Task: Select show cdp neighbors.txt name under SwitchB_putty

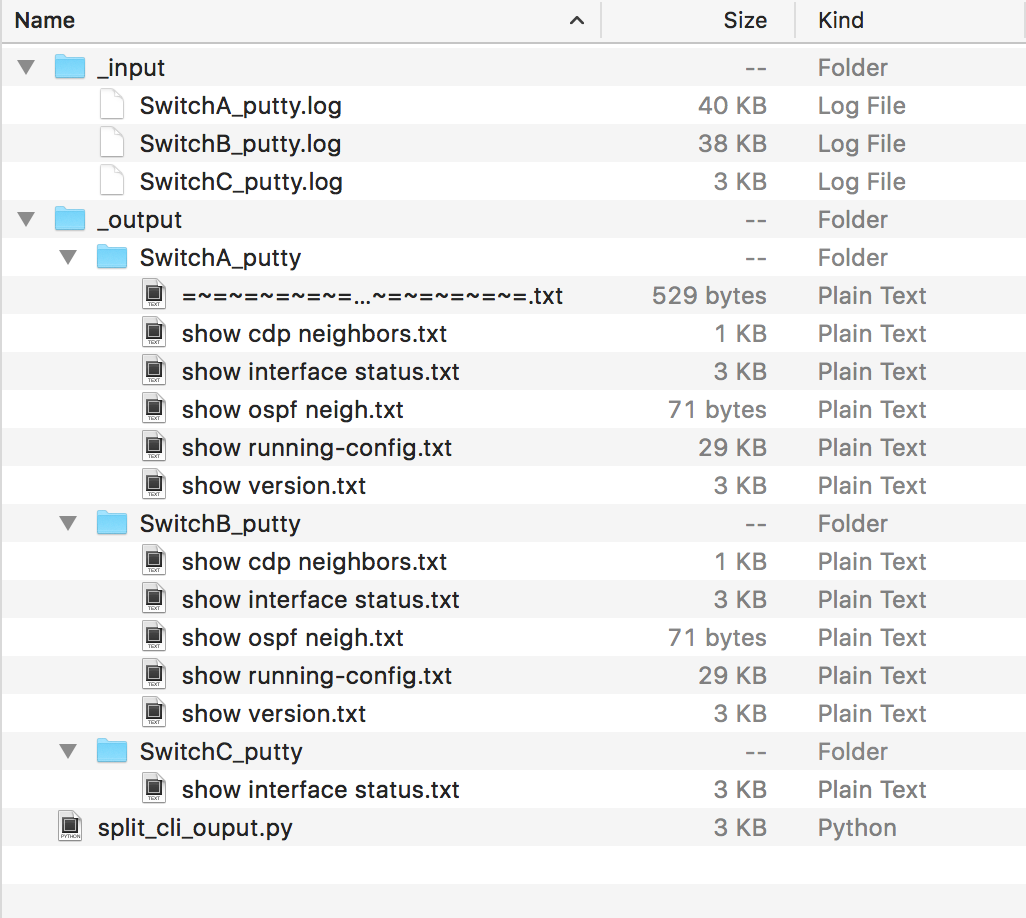Action: [x=314, y=561]
